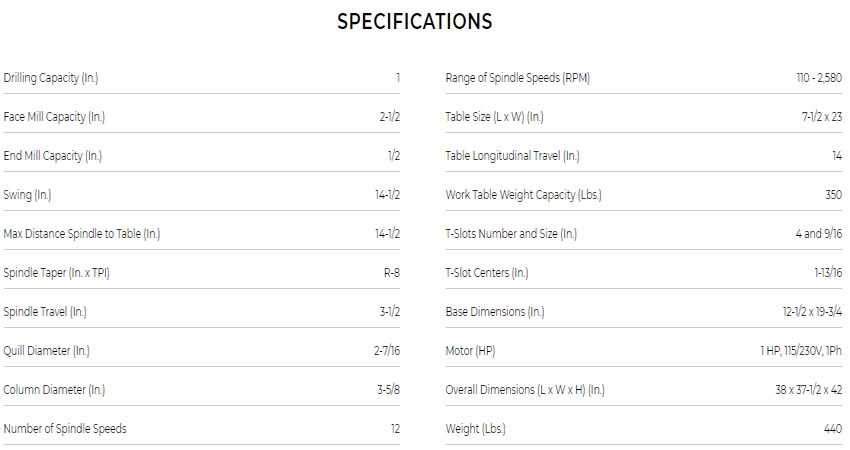
Task: Click the Quill Diameter 2-7/16 value
Action: tap(386, 351)
